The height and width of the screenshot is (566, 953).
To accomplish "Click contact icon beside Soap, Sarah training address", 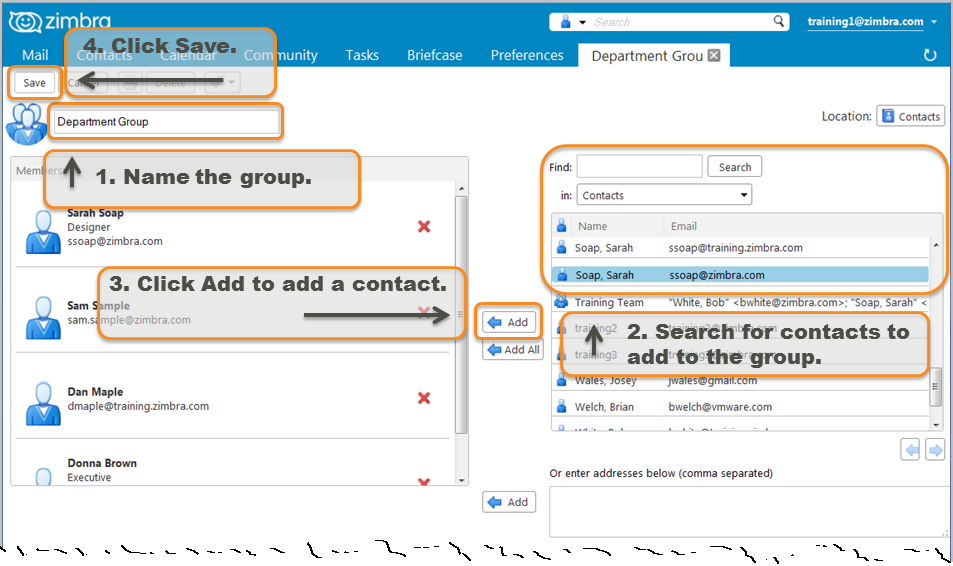I will pyautogui.click(x=562, y=247).
